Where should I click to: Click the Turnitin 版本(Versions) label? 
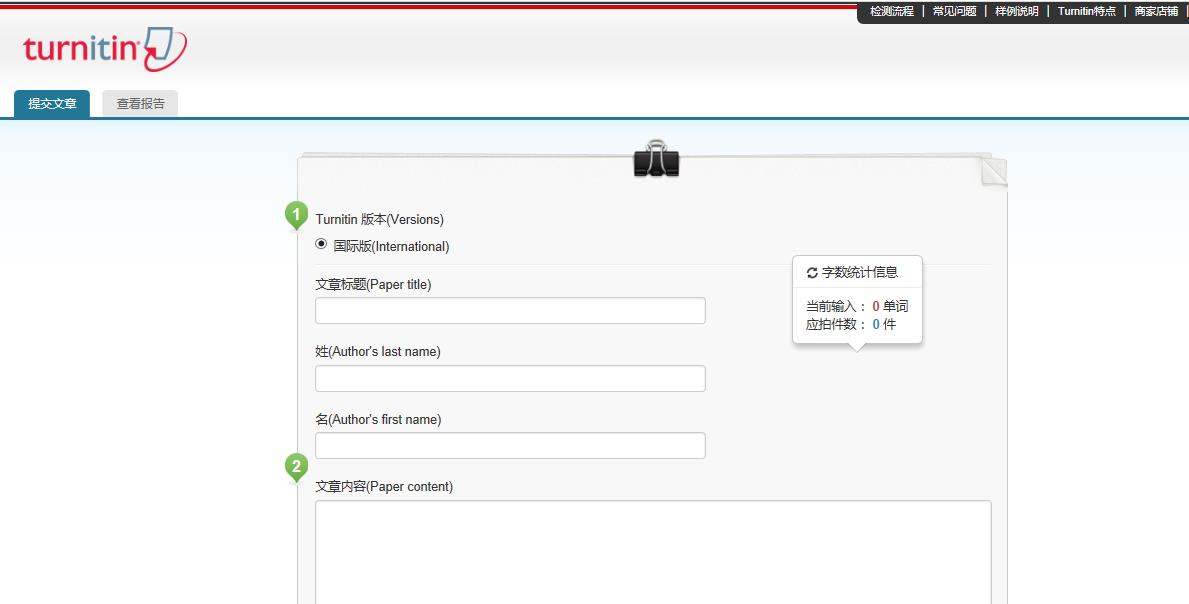380,220
